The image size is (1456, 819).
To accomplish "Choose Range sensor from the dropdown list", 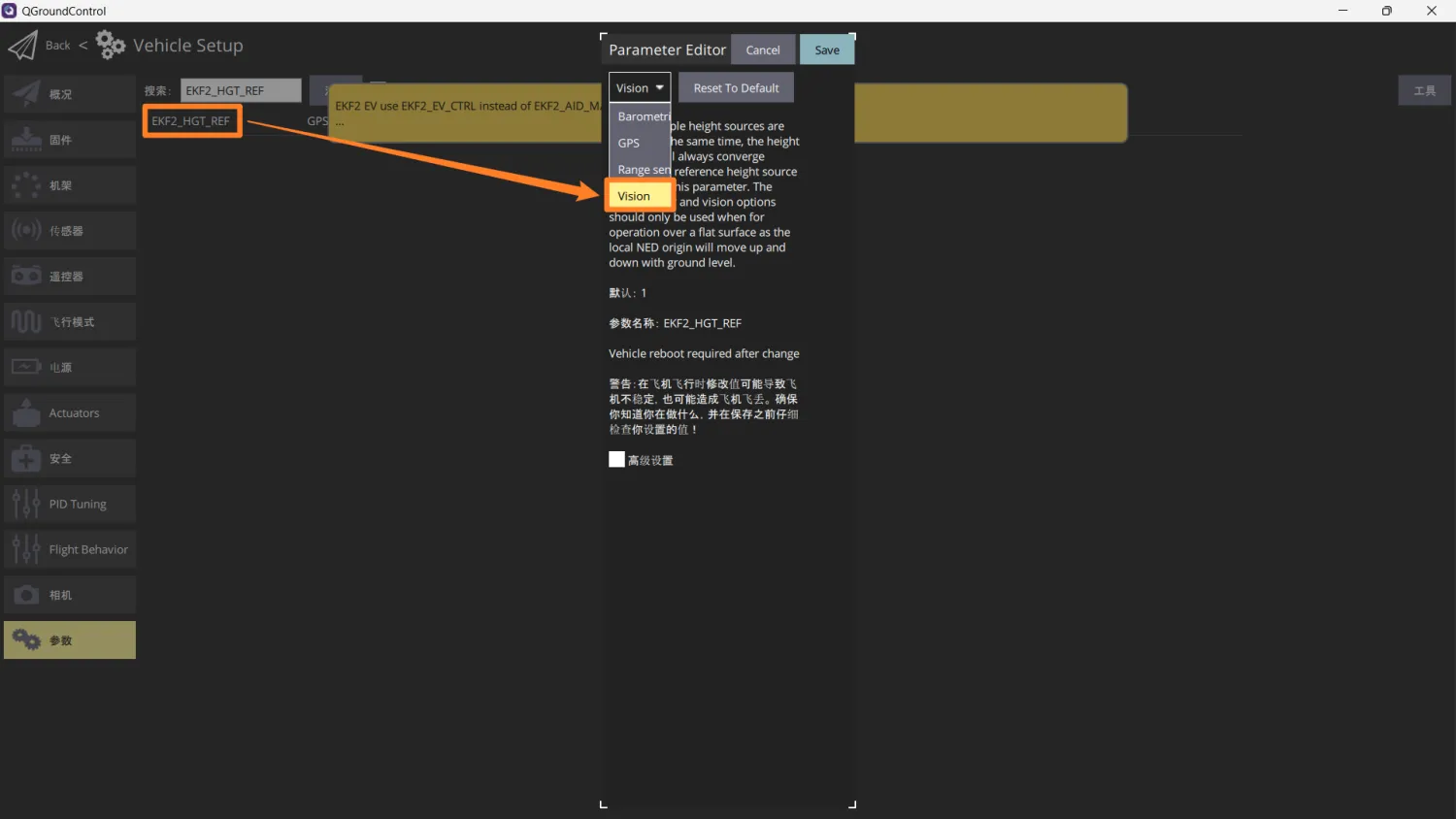I will pos(641,169).
